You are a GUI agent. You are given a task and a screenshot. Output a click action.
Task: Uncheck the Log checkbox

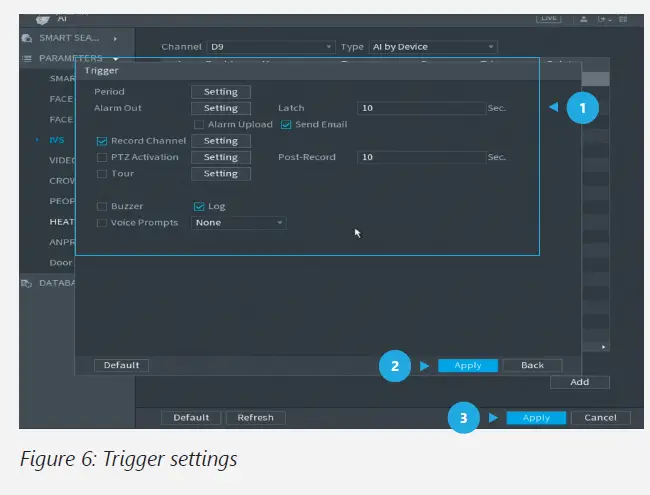click(199, 206)
